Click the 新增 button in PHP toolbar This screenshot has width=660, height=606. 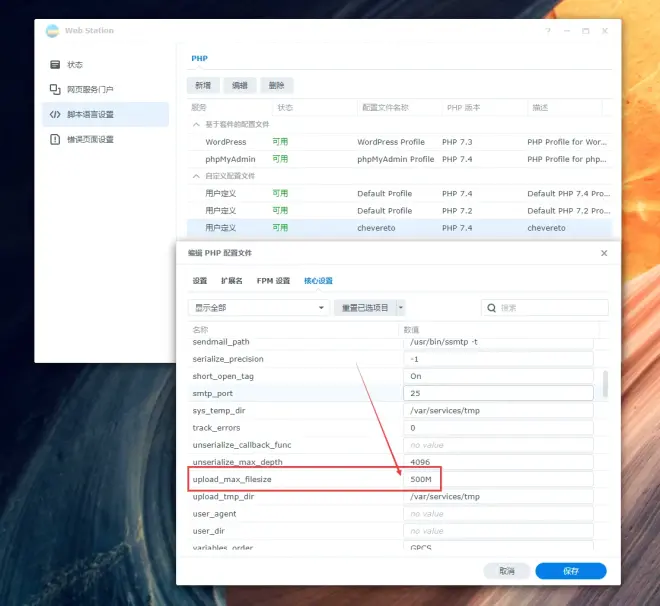[203, 85]
